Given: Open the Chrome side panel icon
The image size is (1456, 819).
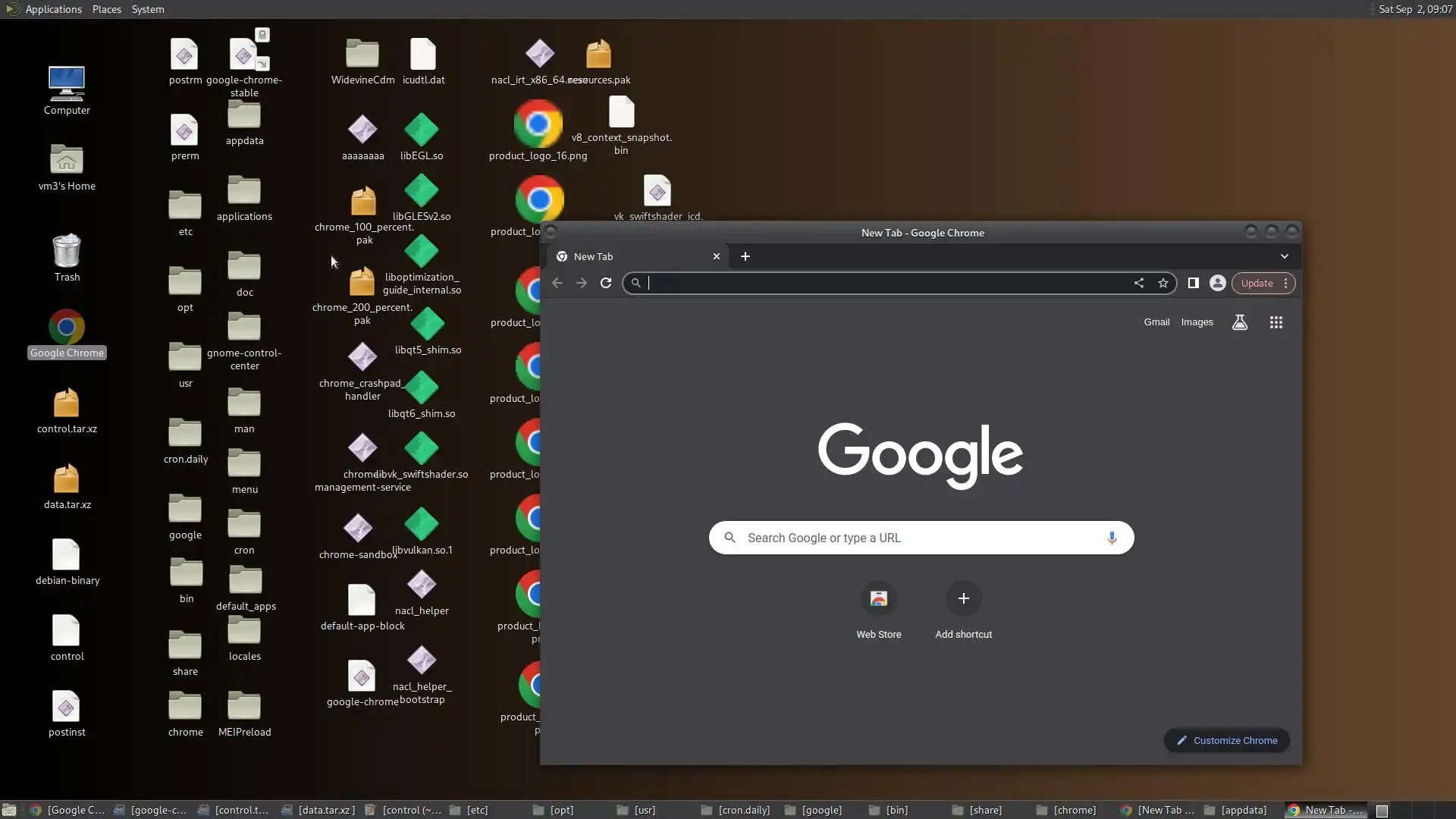Looking at the screenshot, I should [x=1193, y=283].
